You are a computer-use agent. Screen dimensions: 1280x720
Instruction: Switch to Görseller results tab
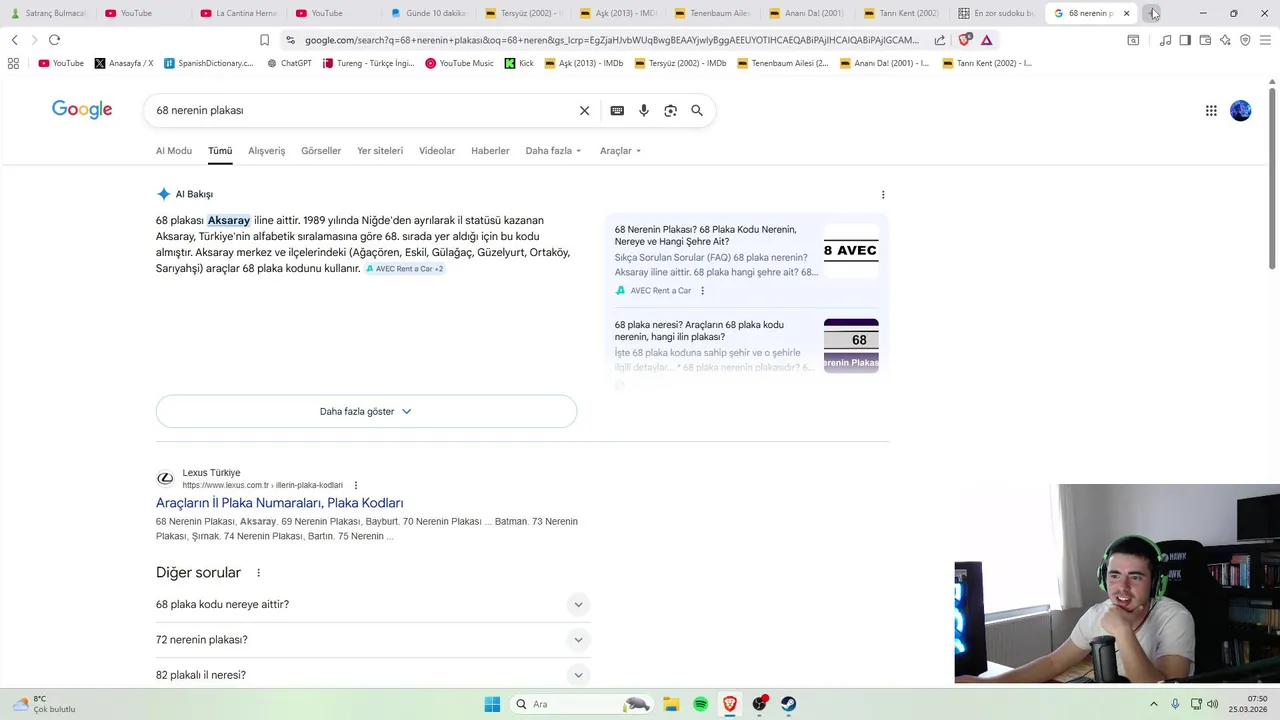321,151
